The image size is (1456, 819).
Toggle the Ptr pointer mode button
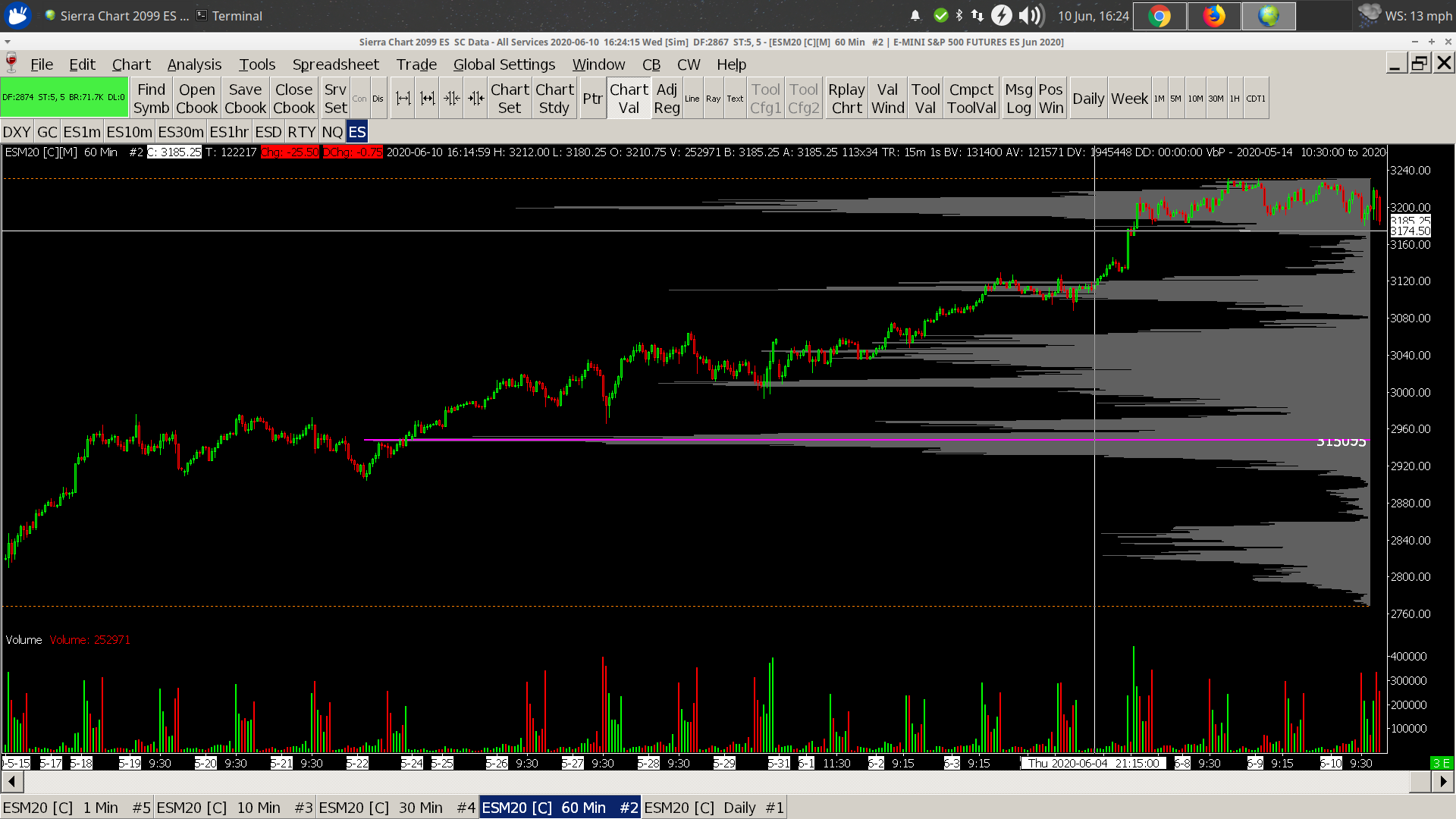pos(592,99)
